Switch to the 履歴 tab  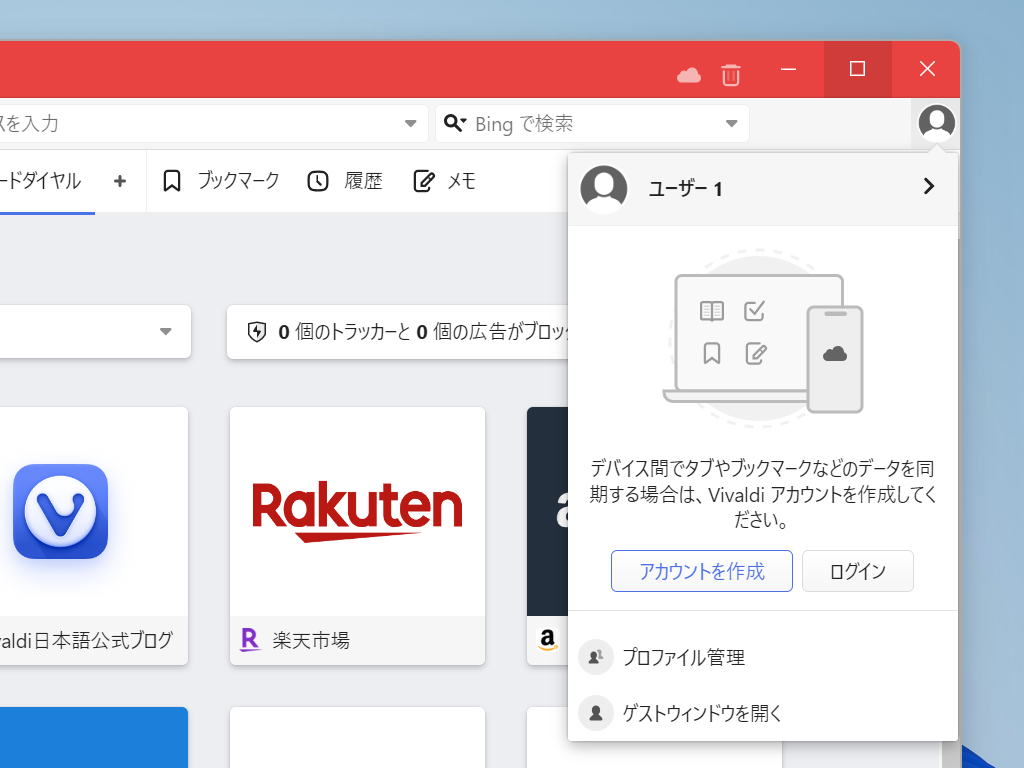tap(345, 181)
